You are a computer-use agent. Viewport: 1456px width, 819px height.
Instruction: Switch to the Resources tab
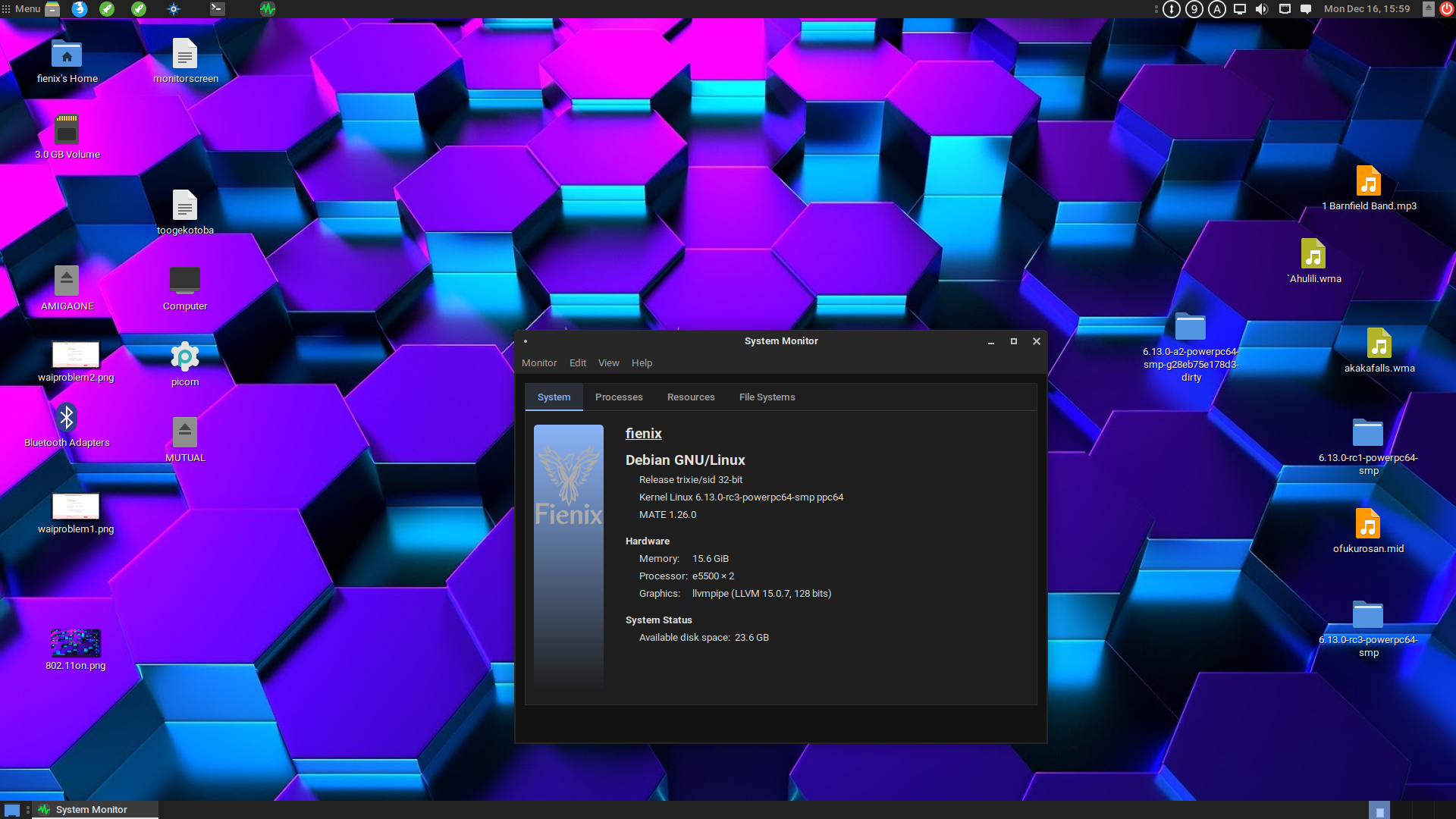691,397
